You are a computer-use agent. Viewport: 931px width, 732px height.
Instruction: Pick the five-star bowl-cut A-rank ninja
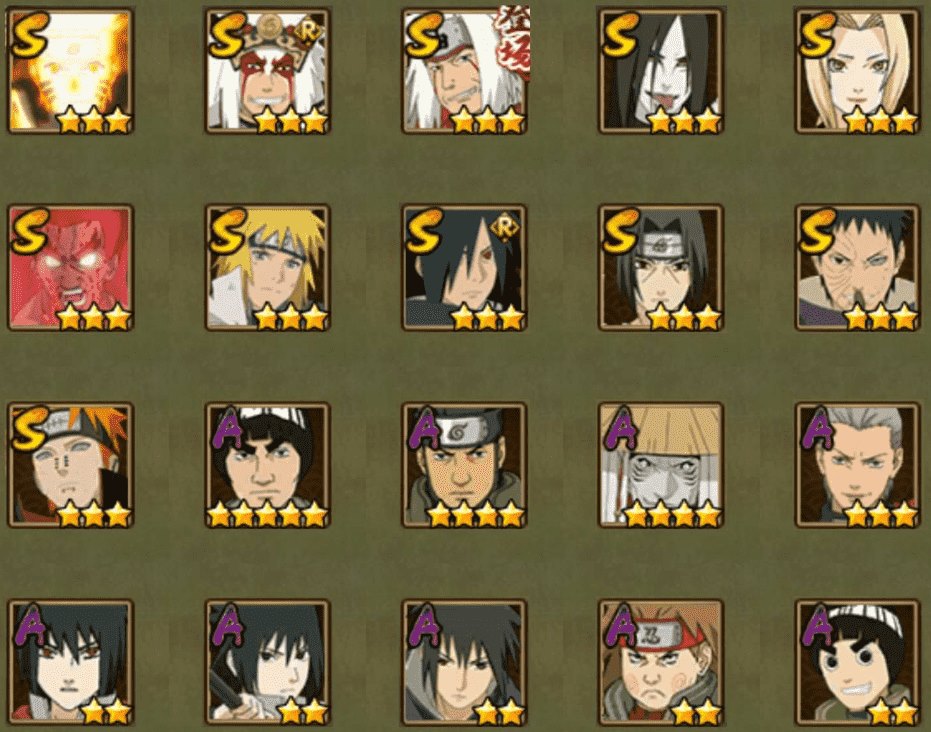coord(267,465)
